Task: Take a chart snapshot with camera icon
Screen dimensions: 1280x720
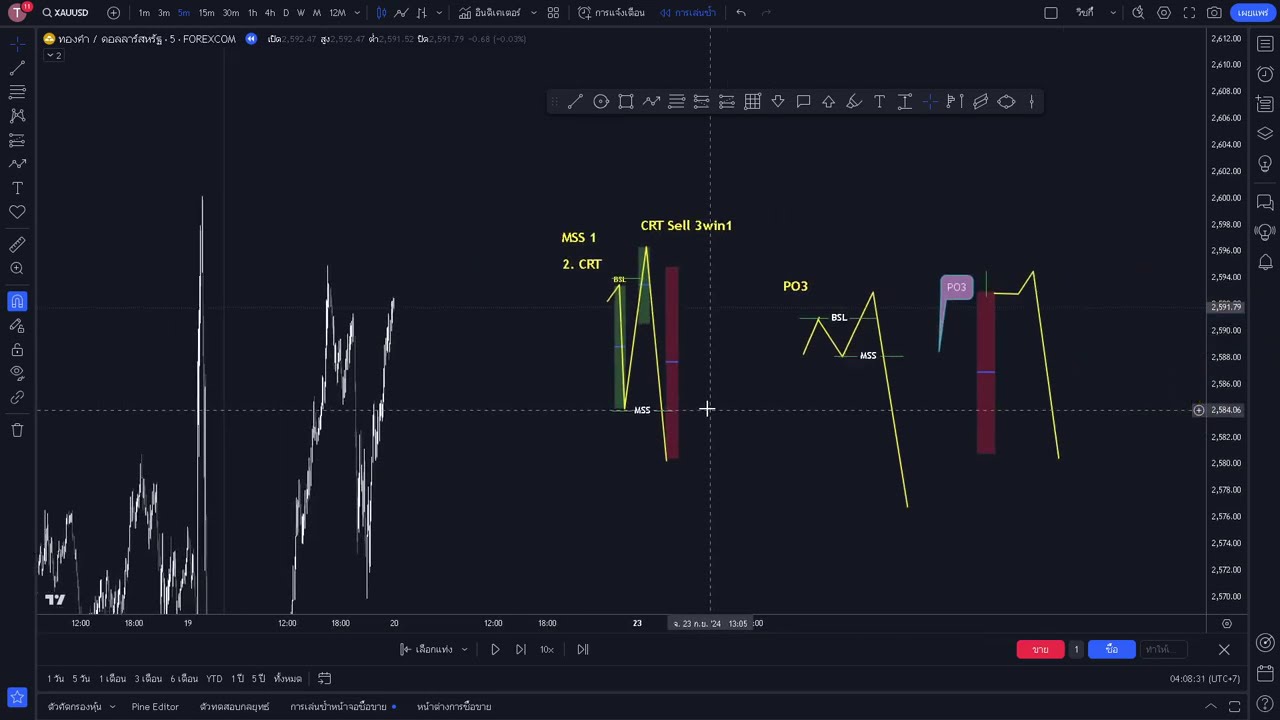Action: 1214,13
